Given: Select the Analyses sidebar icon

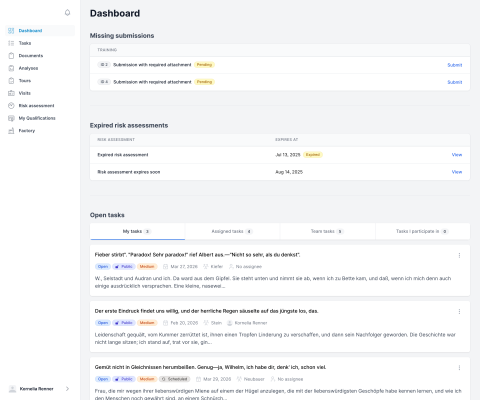Looking at the screenshot, I should click(x=11, y=68).
